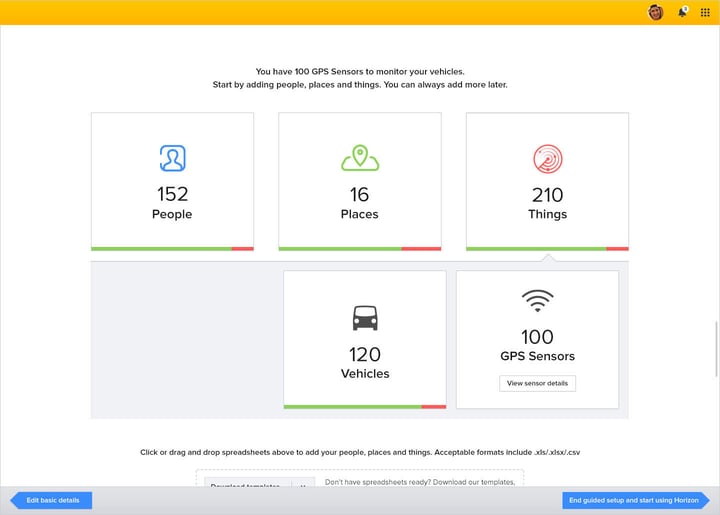Open the notifications bell

[683, 12]
